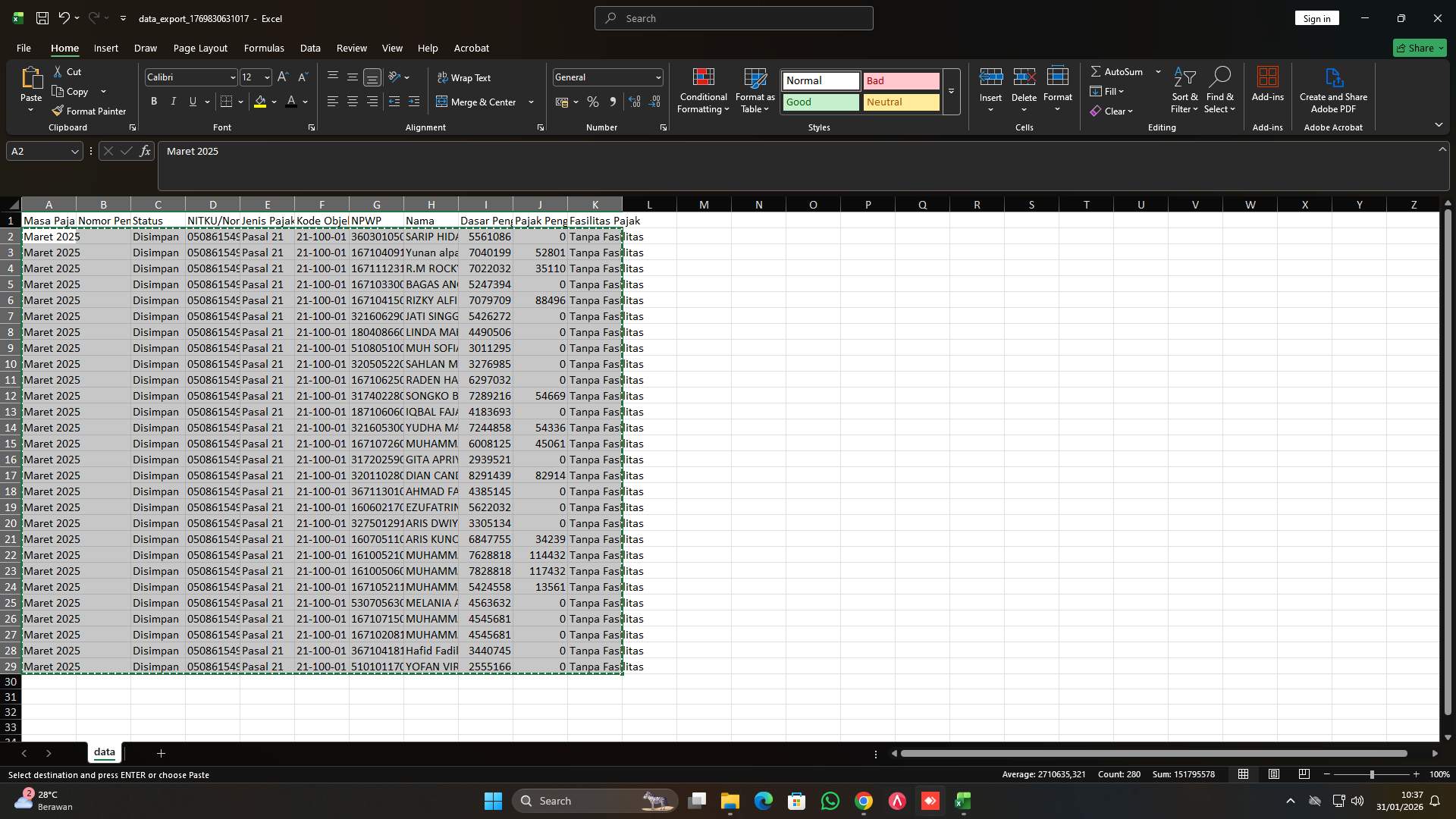Click the Comma Style icon

click(x=613, y=102)
